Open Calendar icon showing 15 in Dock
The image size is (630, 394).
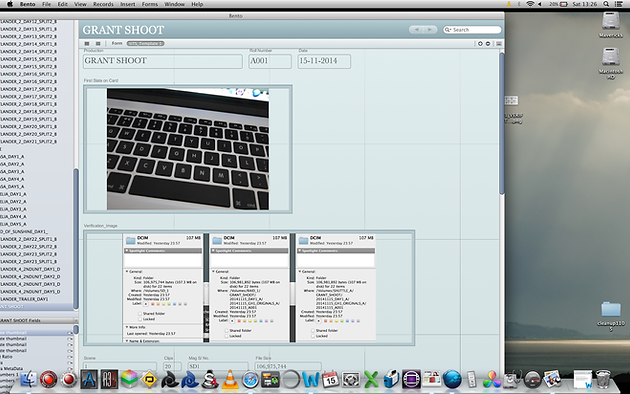(x=331, y=380)
